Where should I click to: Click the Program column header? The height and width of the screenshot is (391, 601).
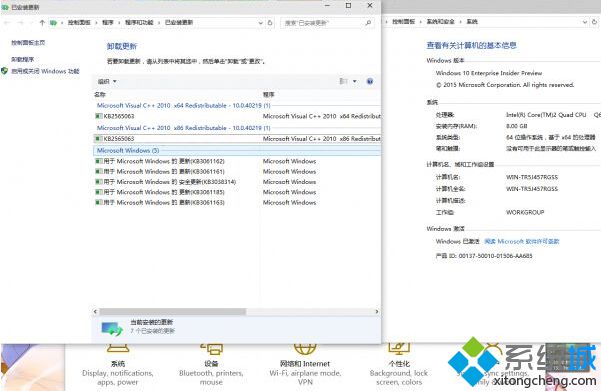(268, 94)
